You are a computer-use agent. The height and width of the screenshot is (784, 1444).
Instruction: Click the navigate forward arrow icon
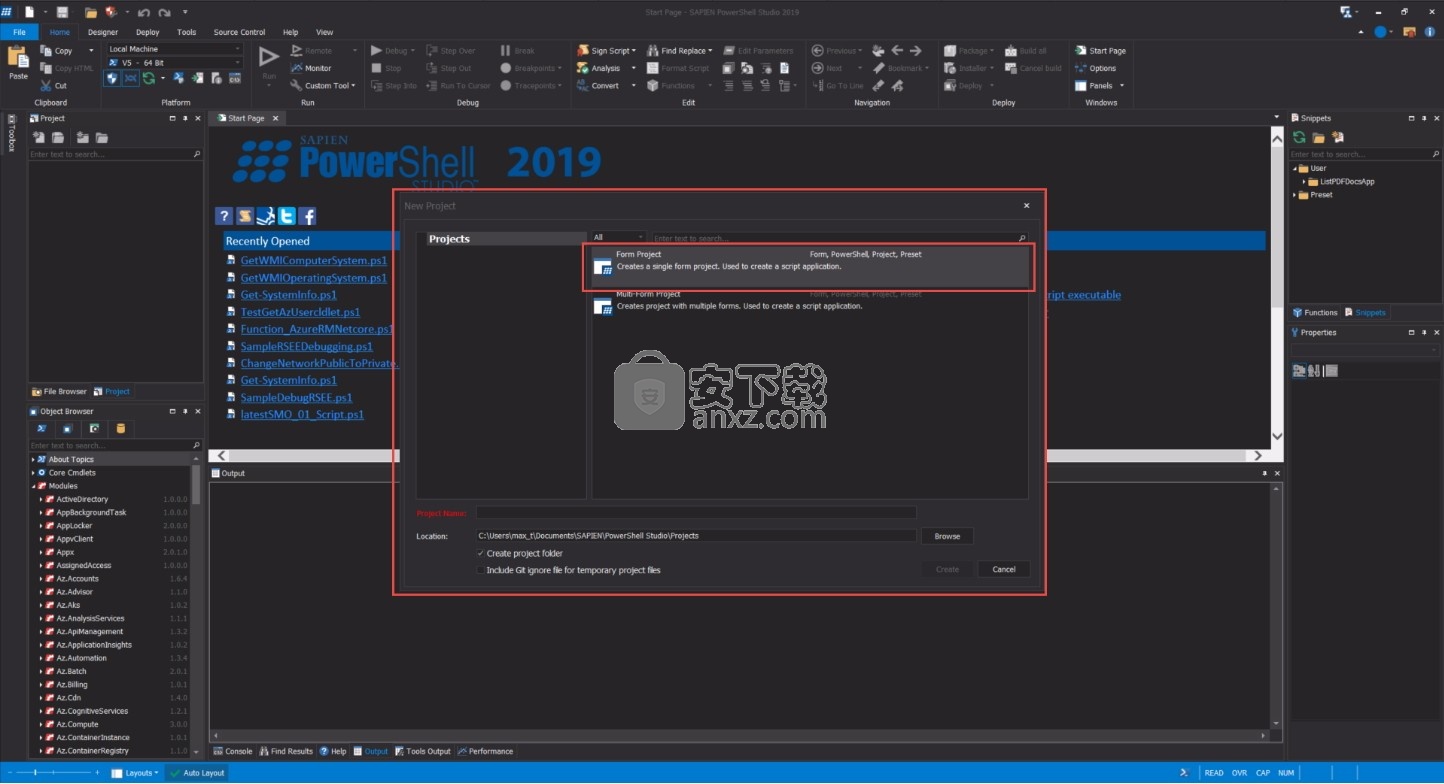pos(915,50)
